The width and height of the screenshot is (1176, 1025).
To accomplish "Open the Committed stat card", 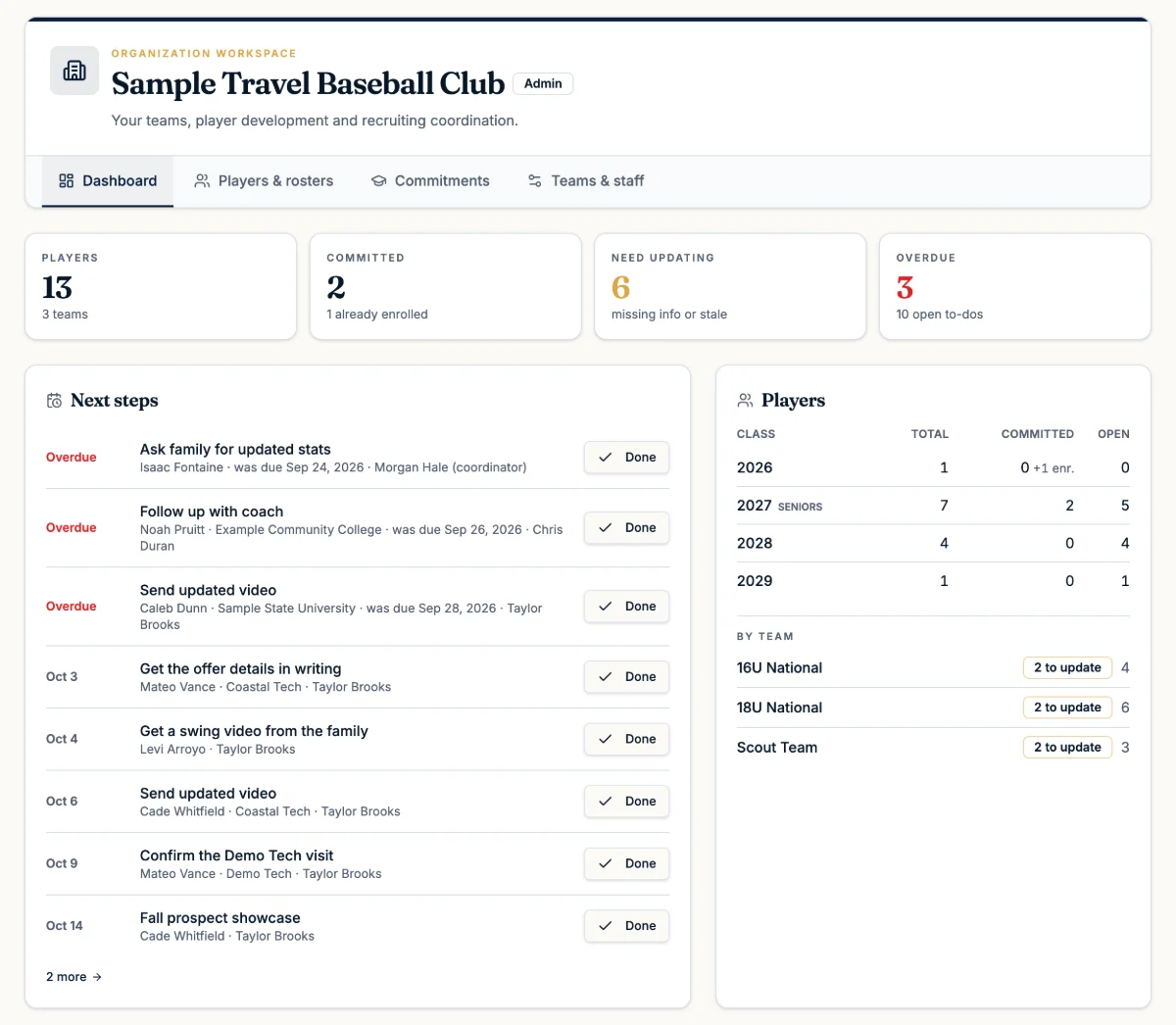I will point(446,286).
